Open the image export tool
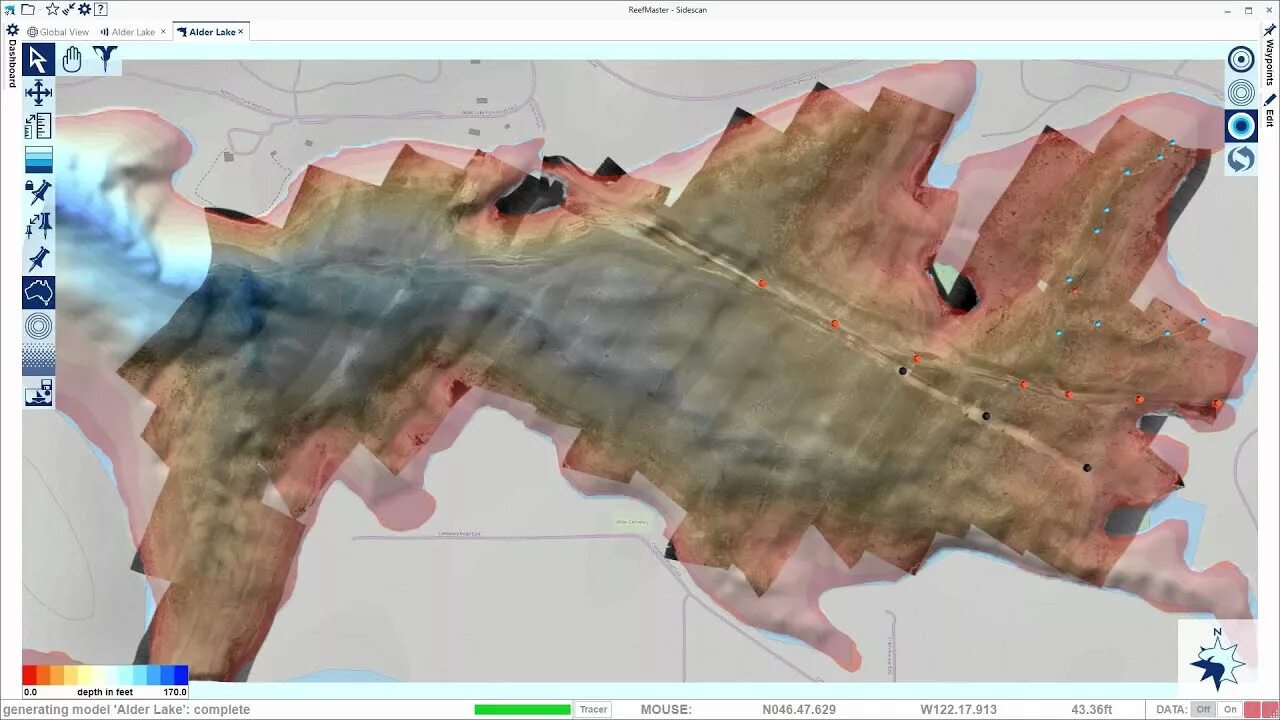 37,392
